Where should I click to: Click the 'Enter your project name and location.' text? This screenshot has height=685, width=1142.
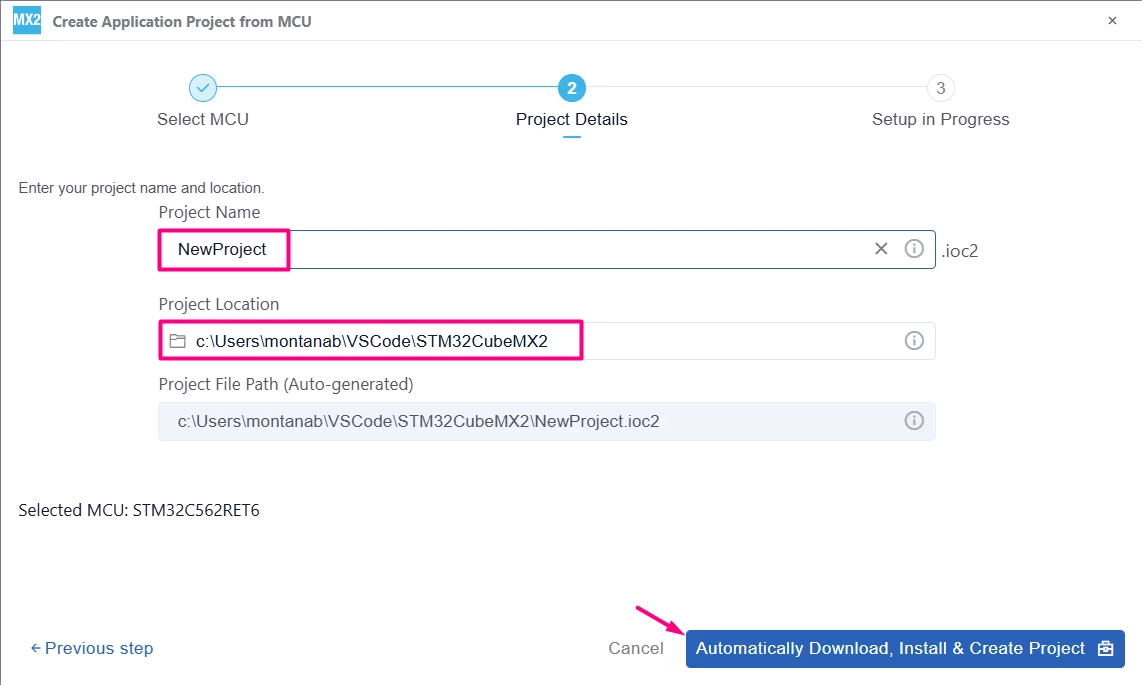click(141, 188)
